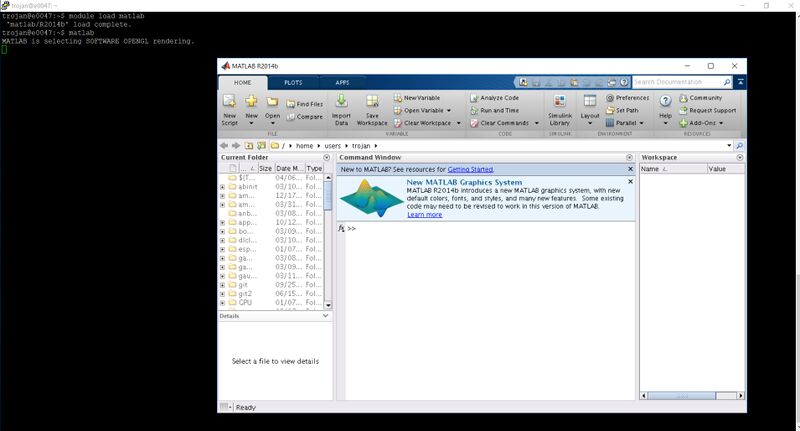Click Run and Time
This screenshot has width=800, height=431.
[494, 110]
